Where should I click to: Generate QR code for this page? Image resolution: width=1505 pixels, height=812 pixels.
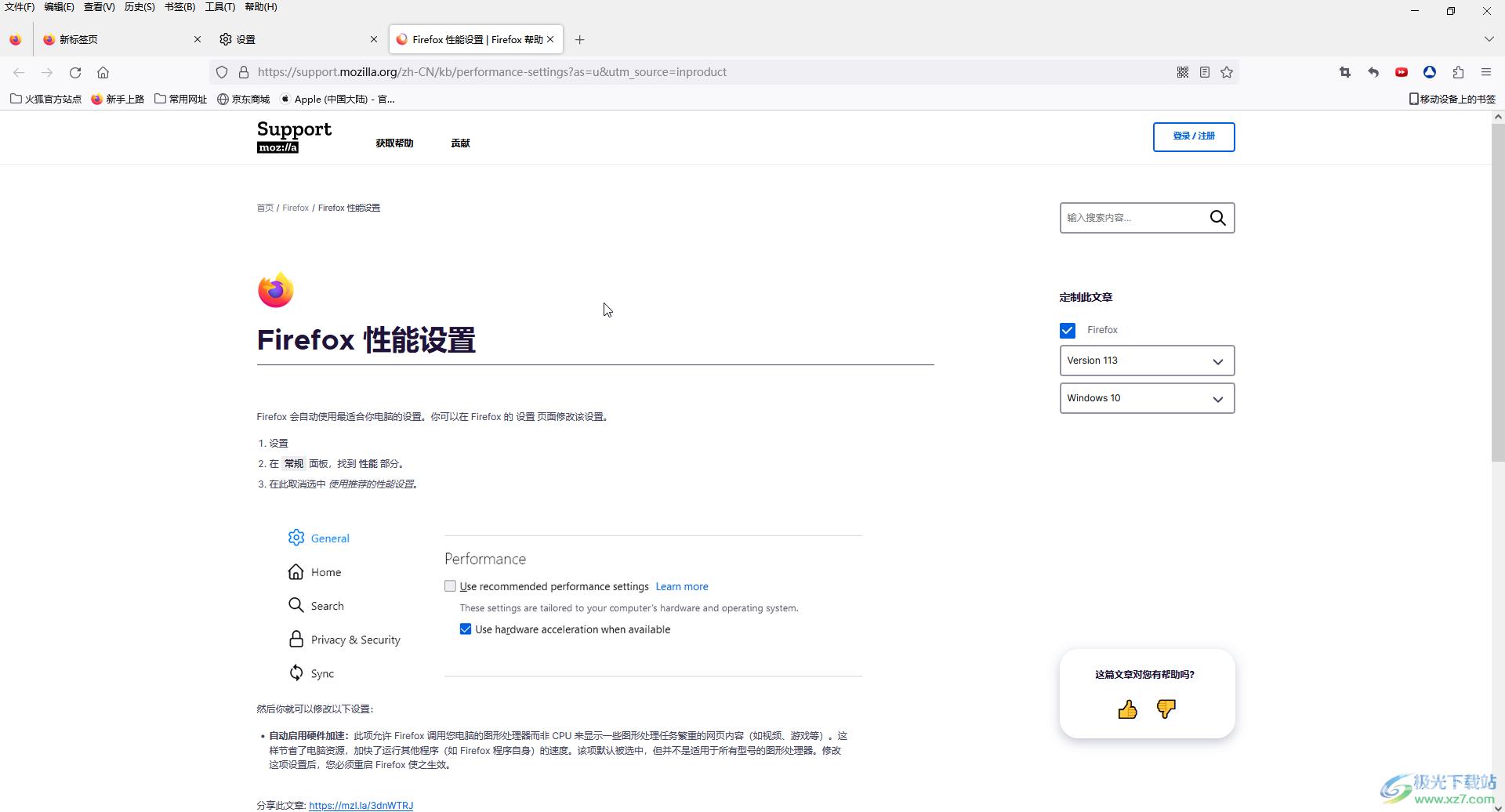pos(1183,72)
